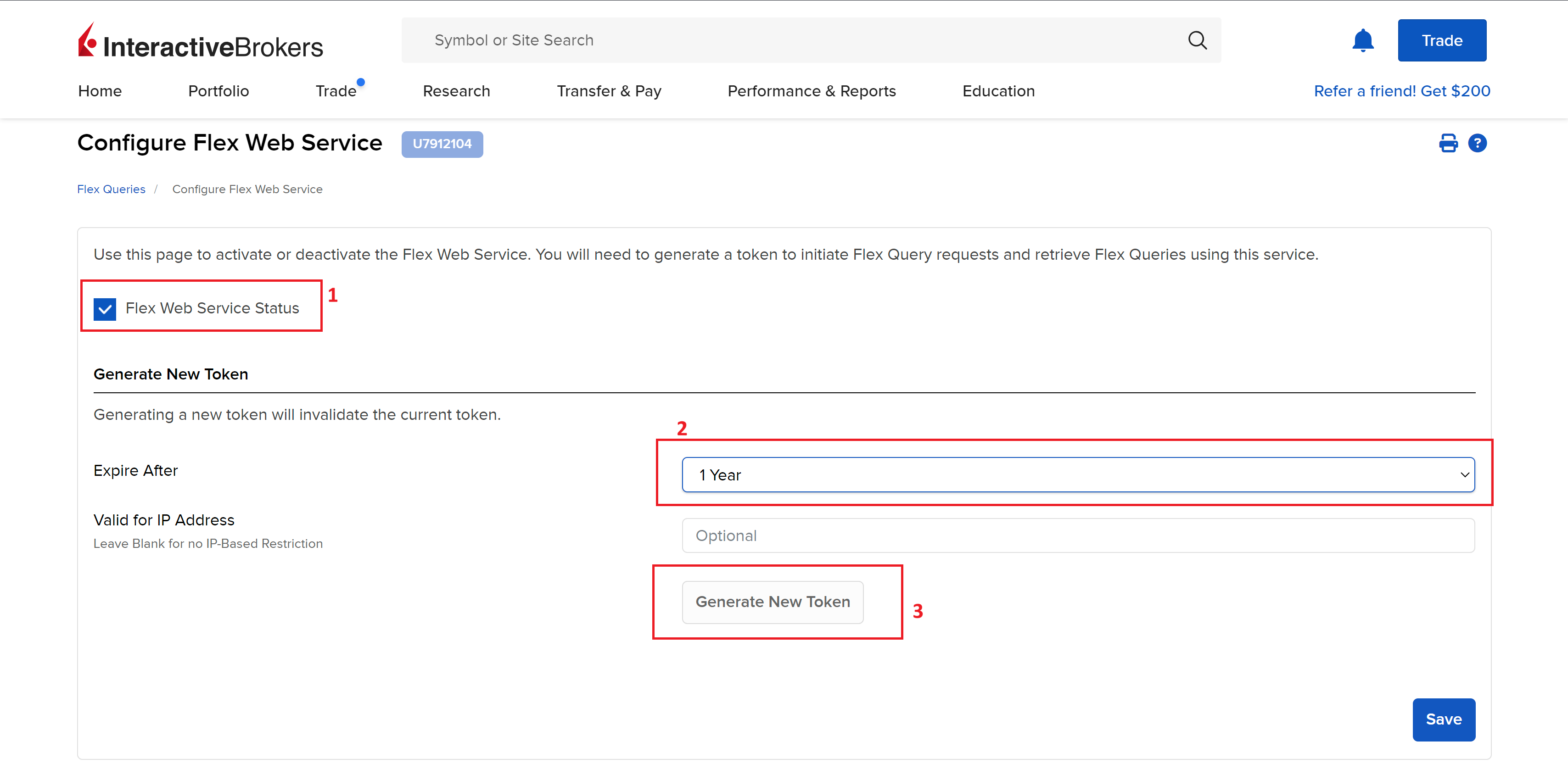Screen dimensions: 1568x775
Task: Open the Portfolio menu
Action: click(218, 91)
